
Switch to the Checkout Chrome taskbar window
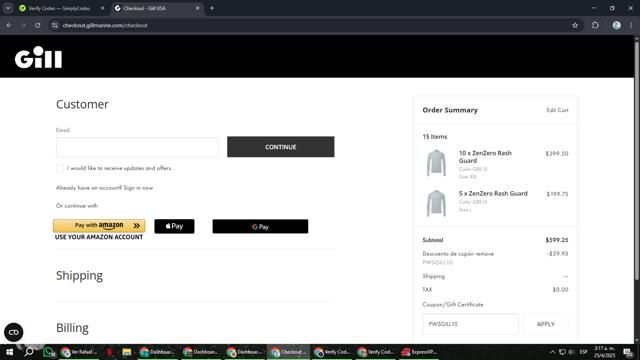coord(289,352)
